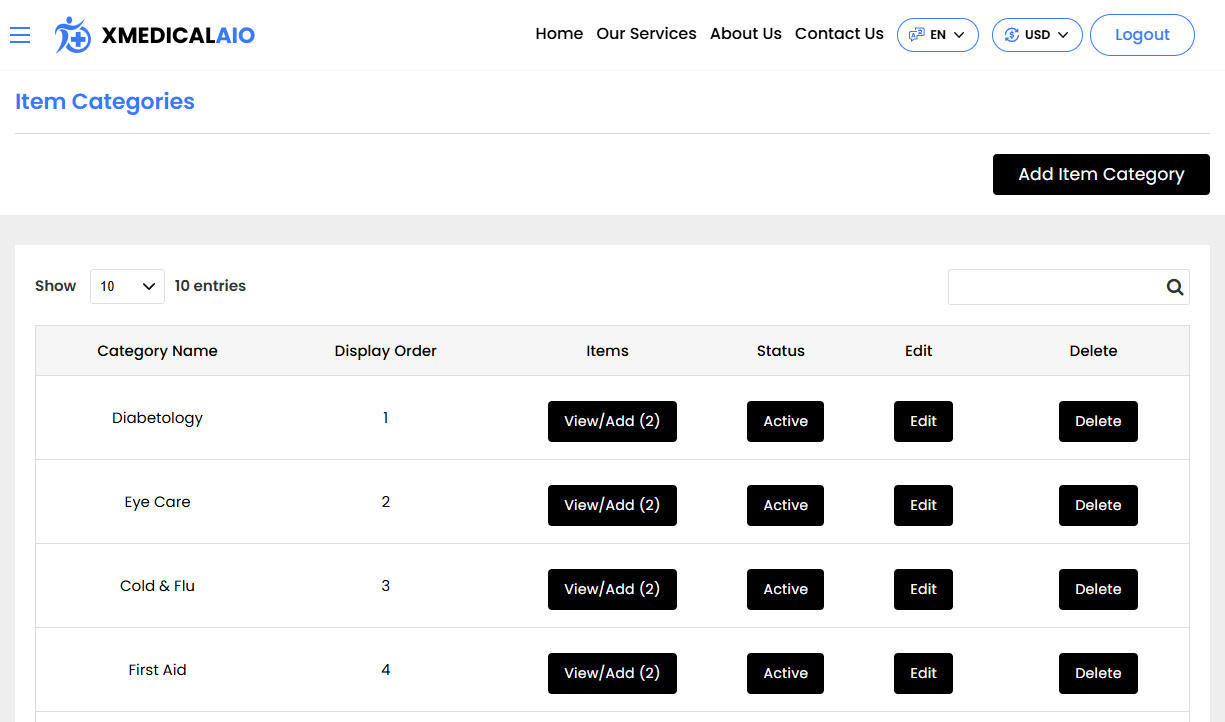Toggle Active status for Eye Care
This screenshot has height=722, width=1225.
click(x=785, y=505)
